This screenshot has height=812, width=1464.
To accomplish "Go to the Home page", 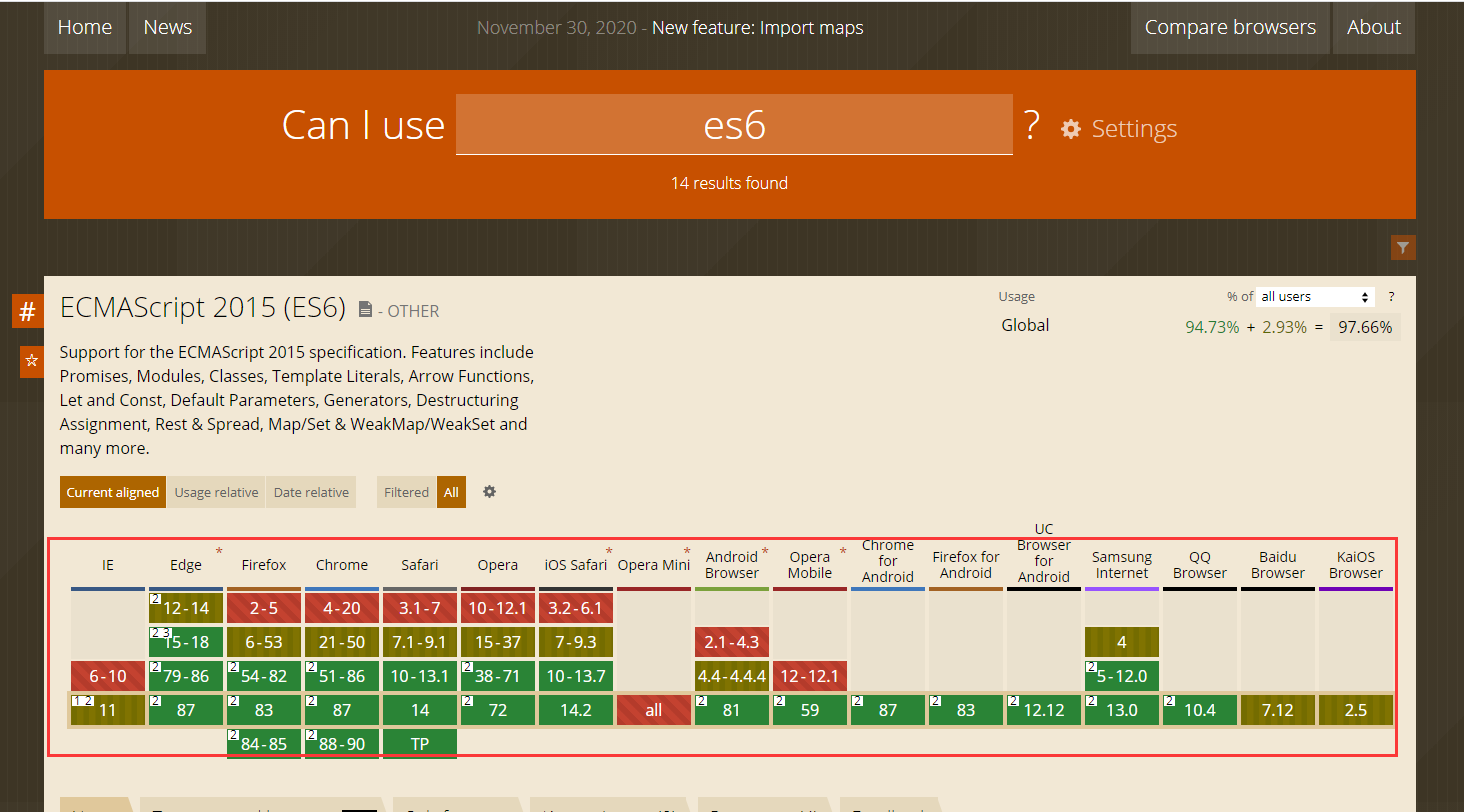I will point(85,27).
